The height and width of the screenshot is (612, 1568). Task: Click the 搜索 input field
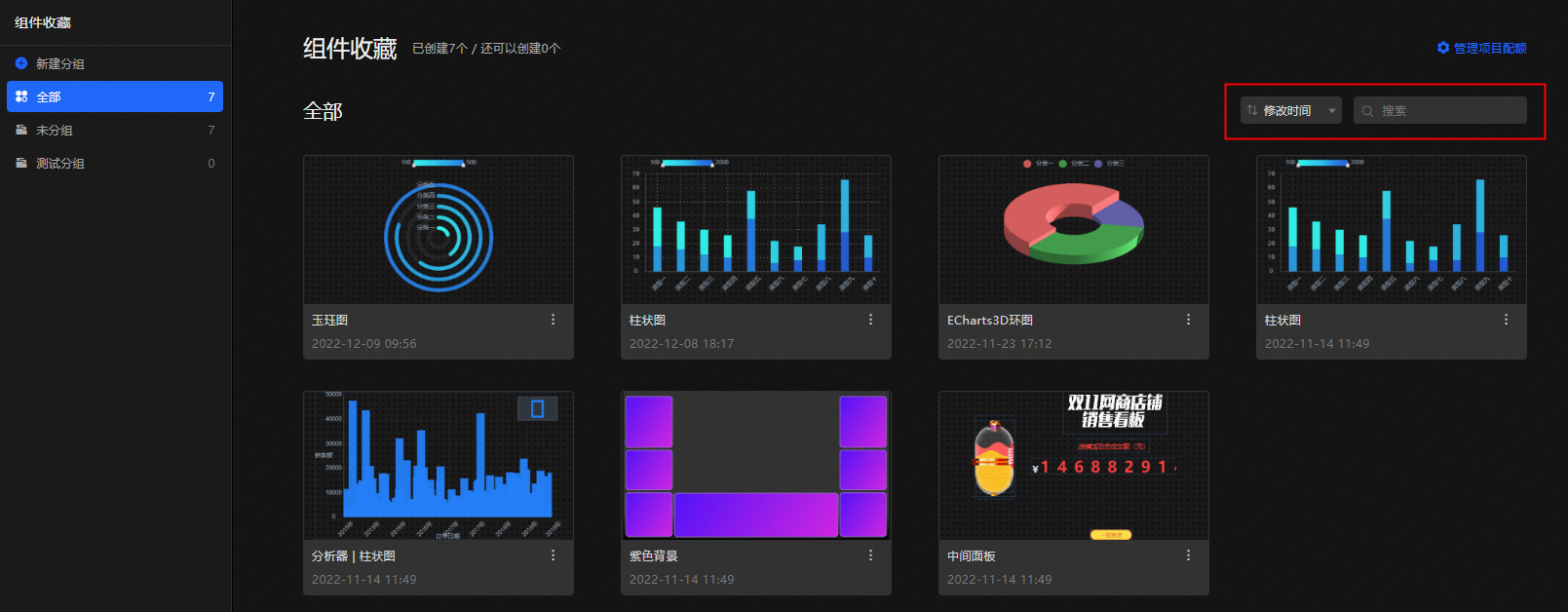(x=1440, y=110)
